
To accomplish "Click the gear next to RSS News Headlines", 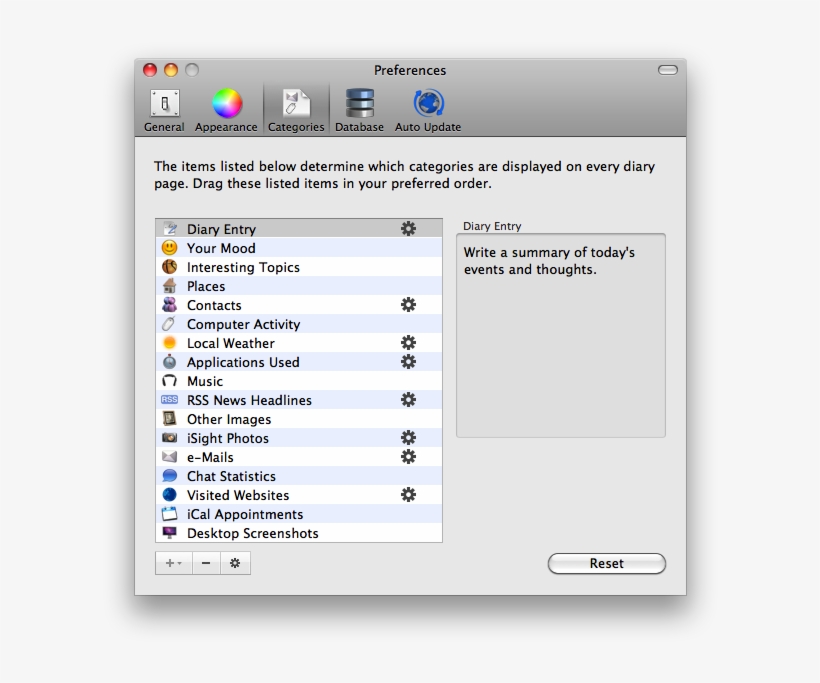I will point(408,400).
